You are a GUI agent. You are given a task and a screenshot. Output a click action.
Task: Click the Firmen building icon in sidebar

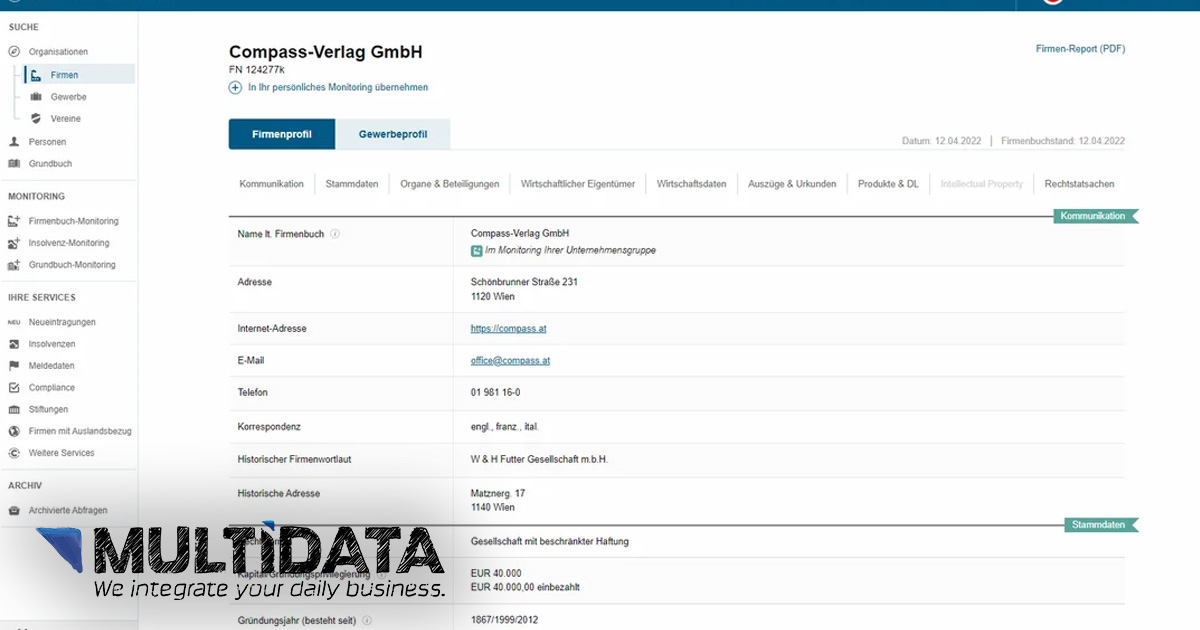(x=36, y=75)
